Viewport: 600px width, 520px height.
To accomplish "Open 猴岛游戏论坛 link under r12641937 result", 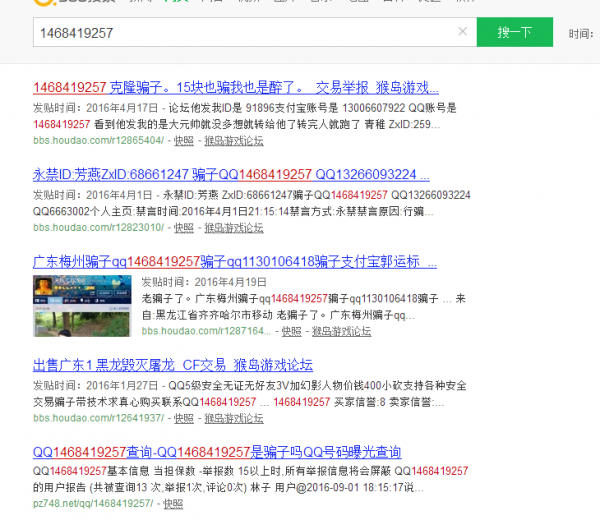I will (x=234, y=418).
